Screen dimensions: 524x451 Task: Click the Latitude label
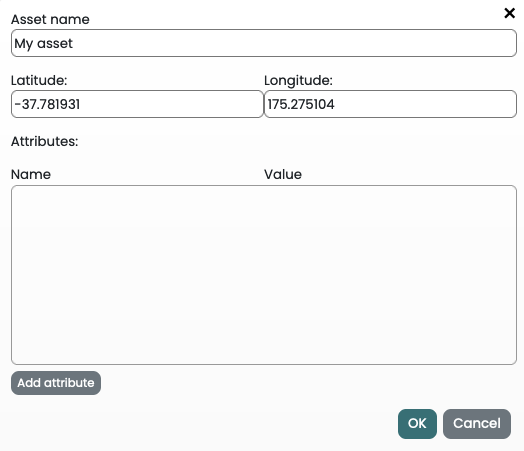point(39,80)
